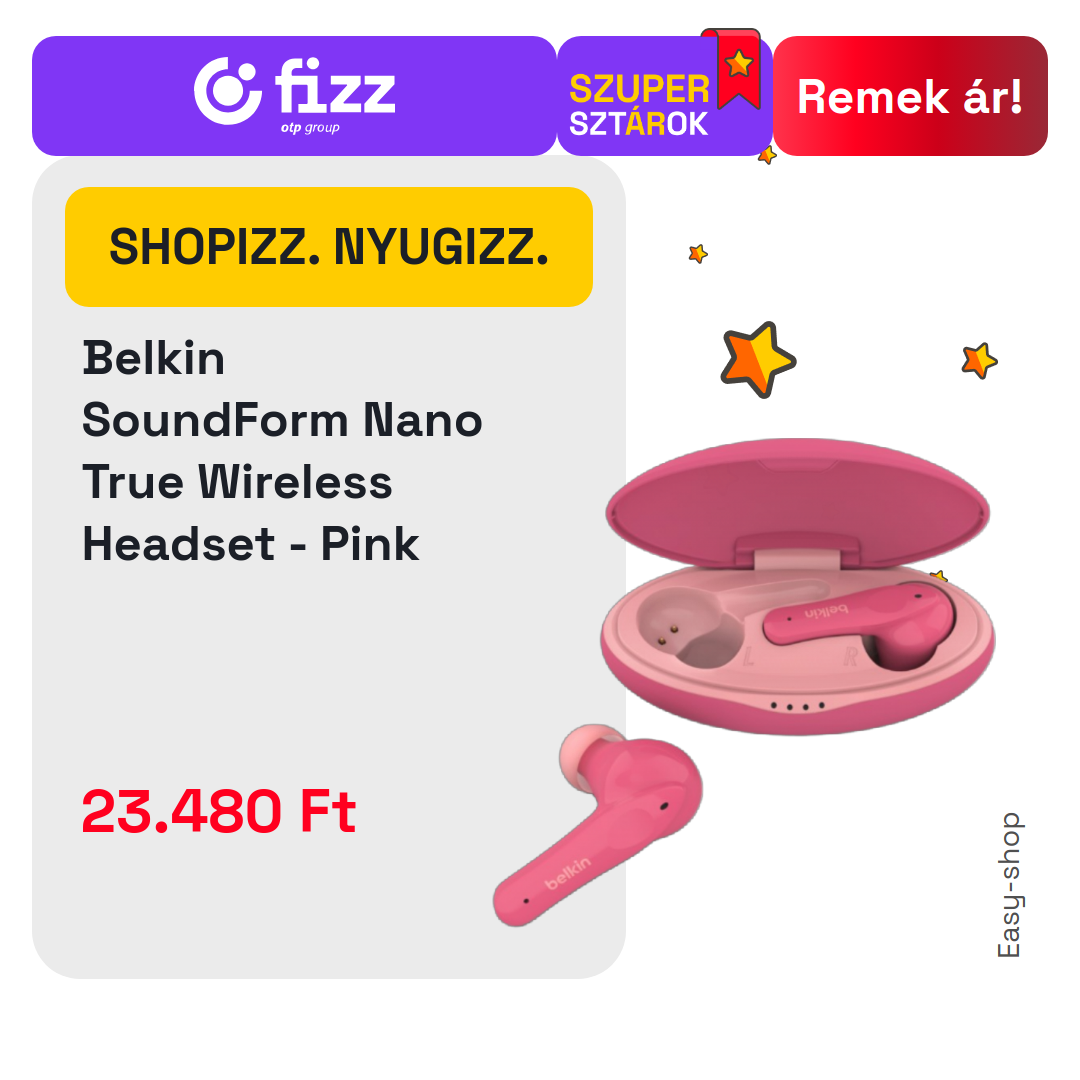This screenshot has width=1080, height=1080.
Task: Select the loose pink earbud image
Action: click(597, 824)
